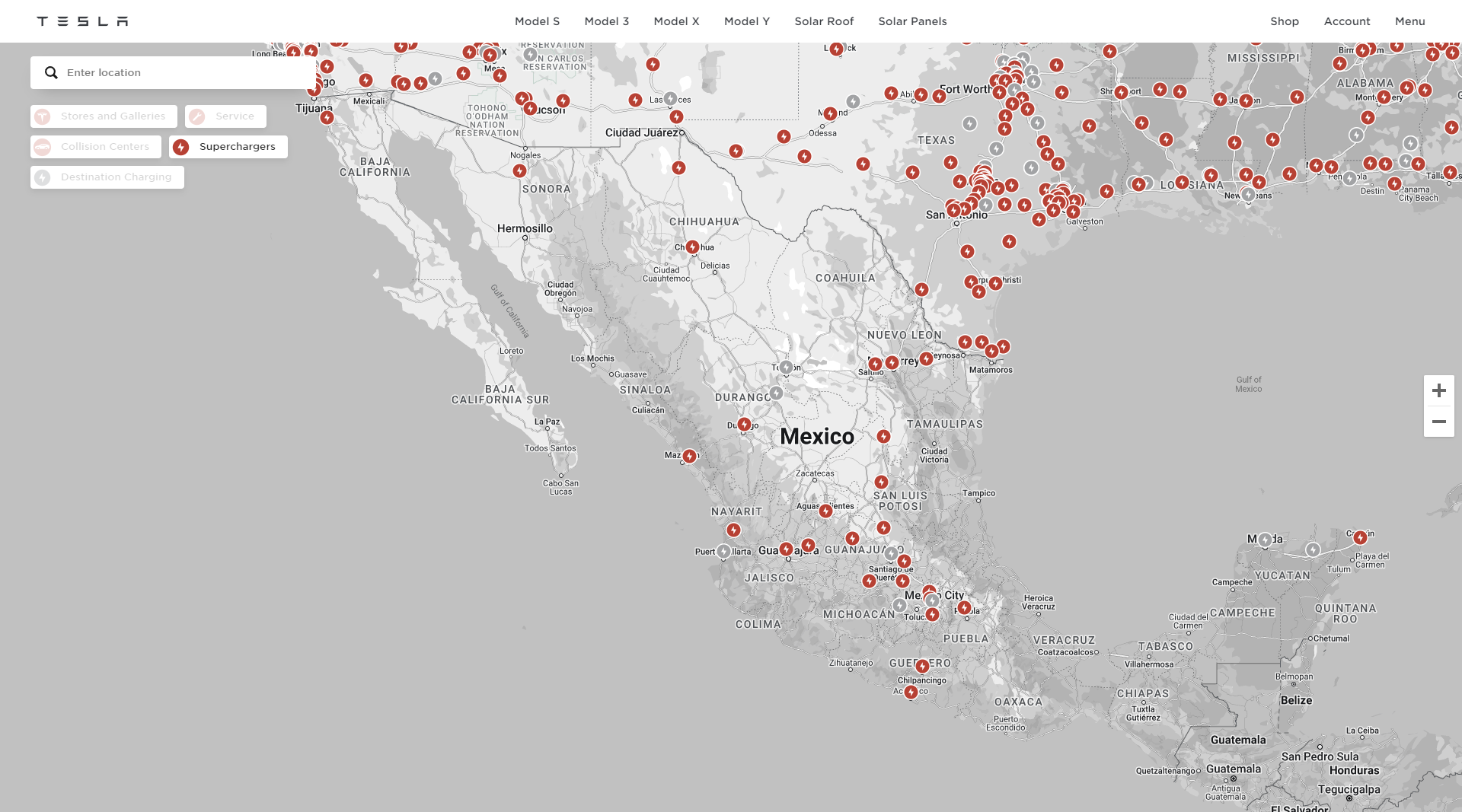The height and width of the screenshot is (812, 1462).
Task: Open the Solar Roof menu item
Action: pos(824,21)
